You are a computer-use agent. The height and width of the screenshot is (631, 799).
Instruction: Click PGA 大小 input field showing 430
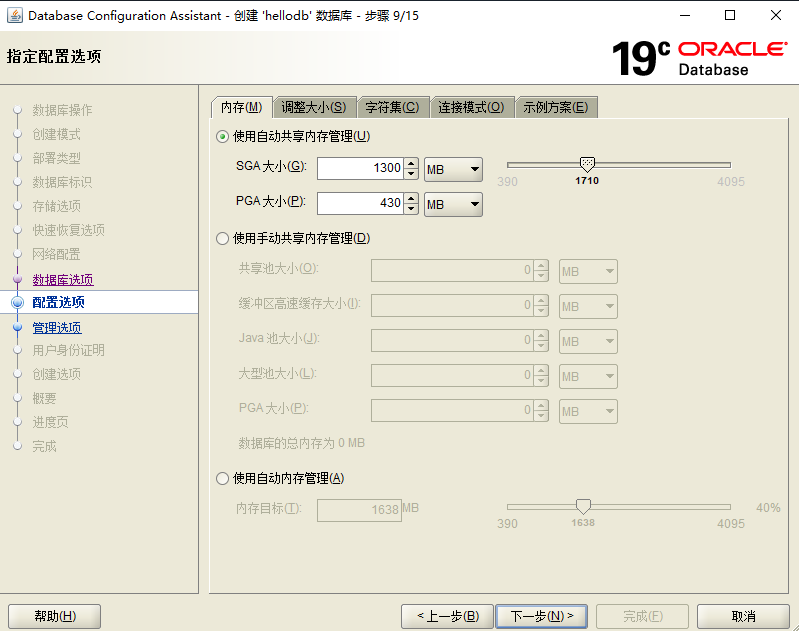[361, 203]
